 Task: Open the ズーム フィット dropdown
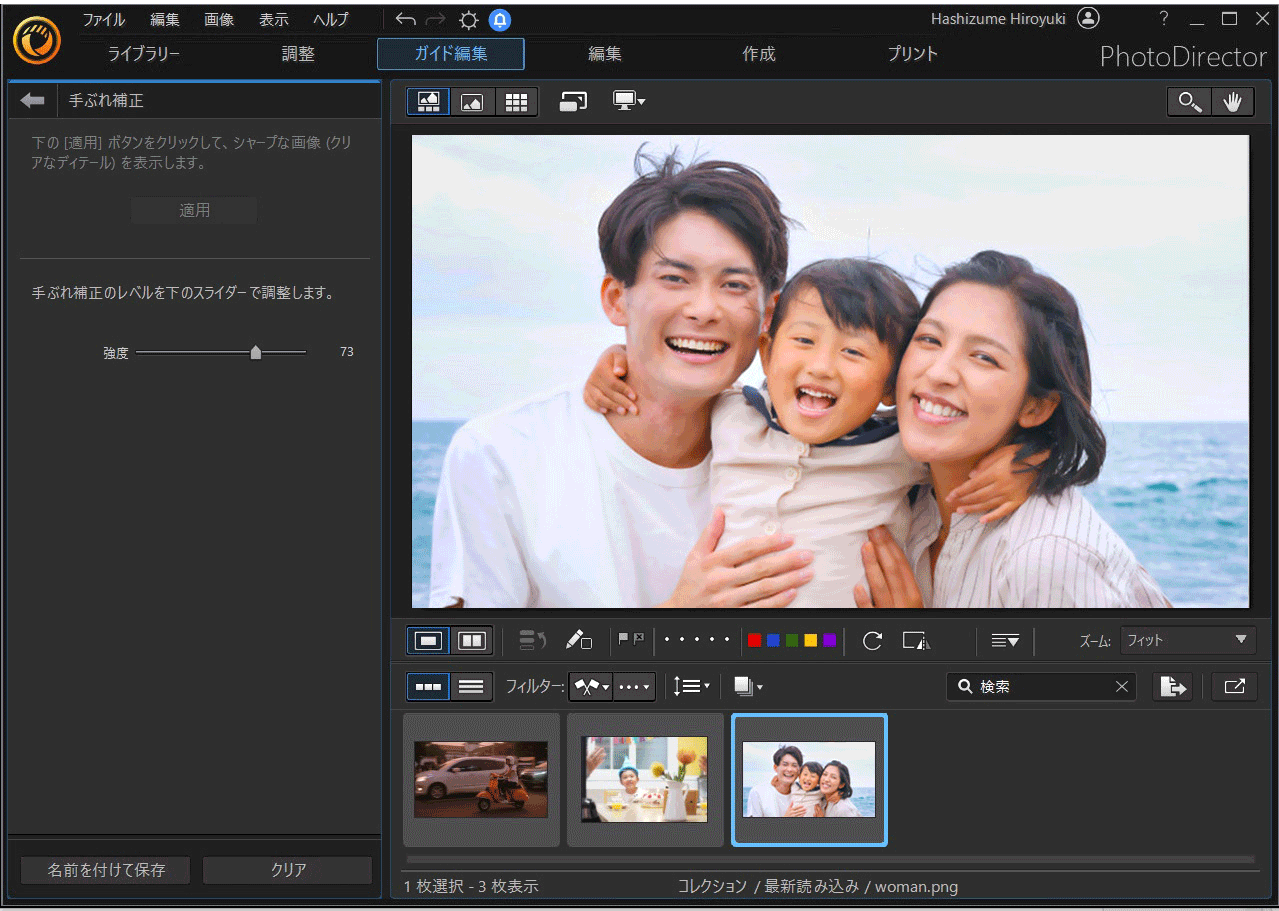point(1188,641)
